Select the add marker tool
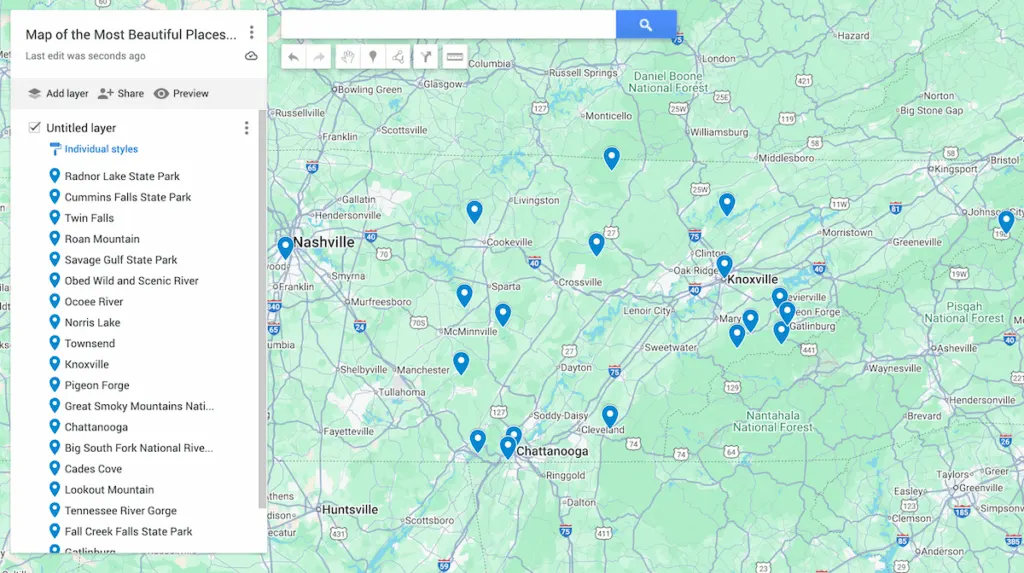 (373, 57)
